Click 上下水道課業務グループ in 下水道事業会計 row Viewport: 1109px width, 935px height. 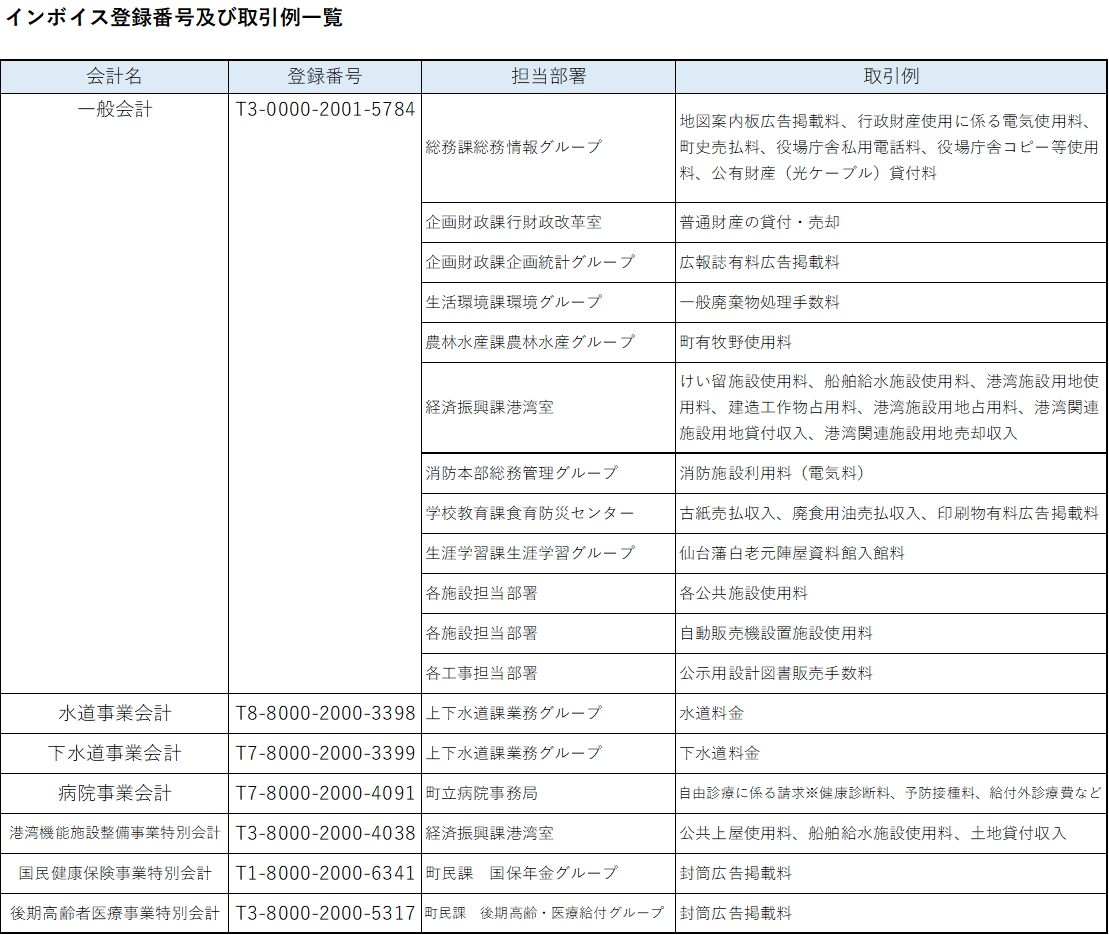pos(548,753)
